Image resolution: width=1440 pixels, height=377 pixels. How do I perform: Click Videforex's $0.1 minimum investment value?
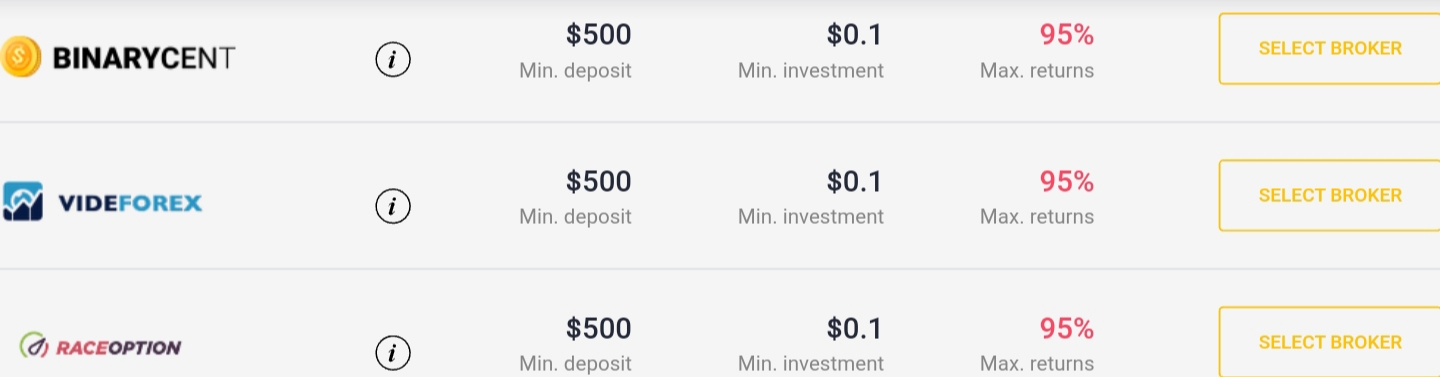tap(855, 181)
